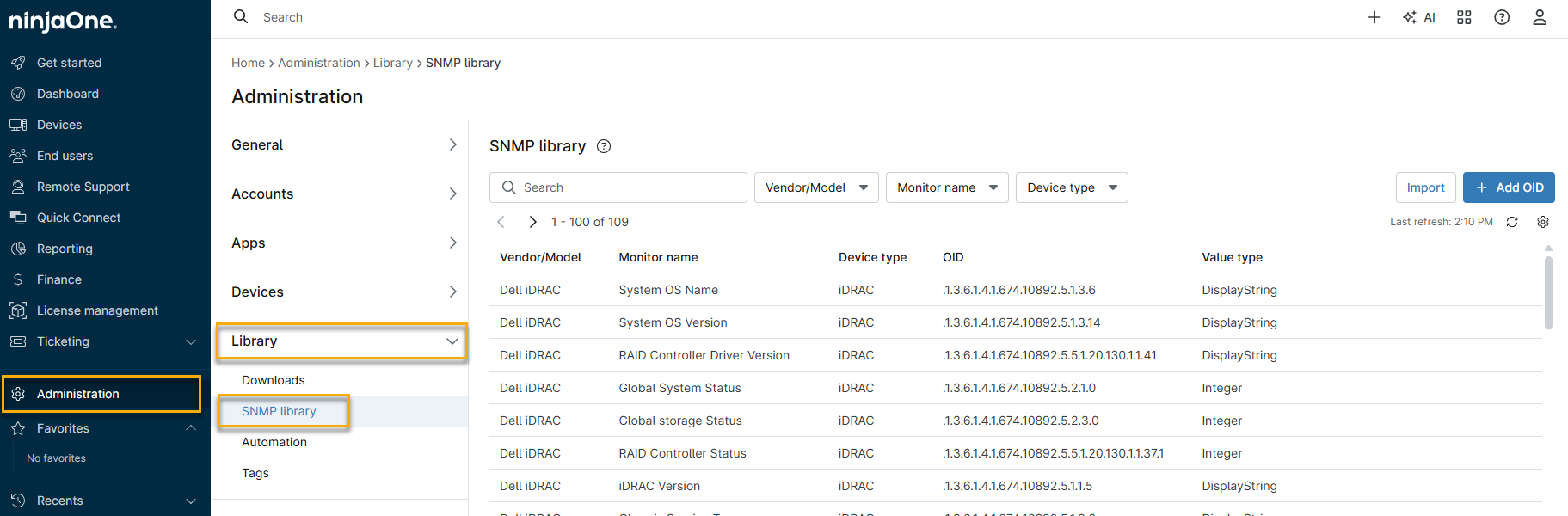Select the Global storage Status row
Image resolution: width=1568 pixels, height=516 pixels.
1015,421
